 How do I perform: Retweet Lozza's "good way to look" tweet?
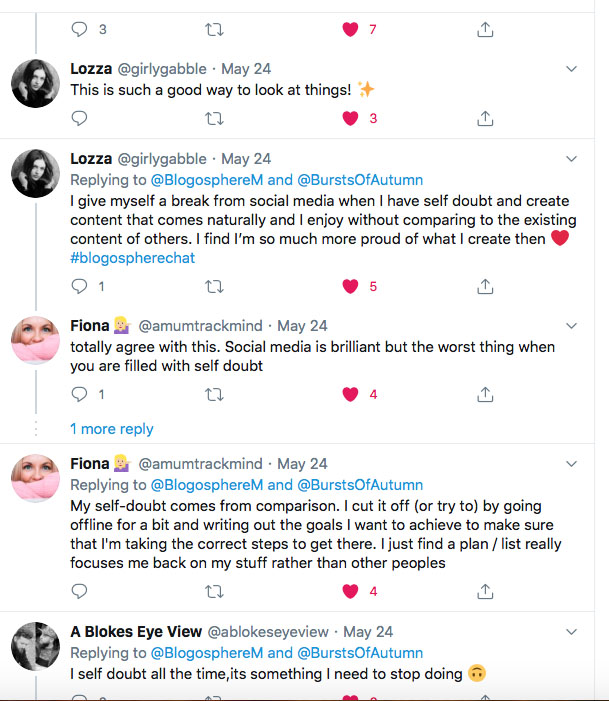coord(213,118)
